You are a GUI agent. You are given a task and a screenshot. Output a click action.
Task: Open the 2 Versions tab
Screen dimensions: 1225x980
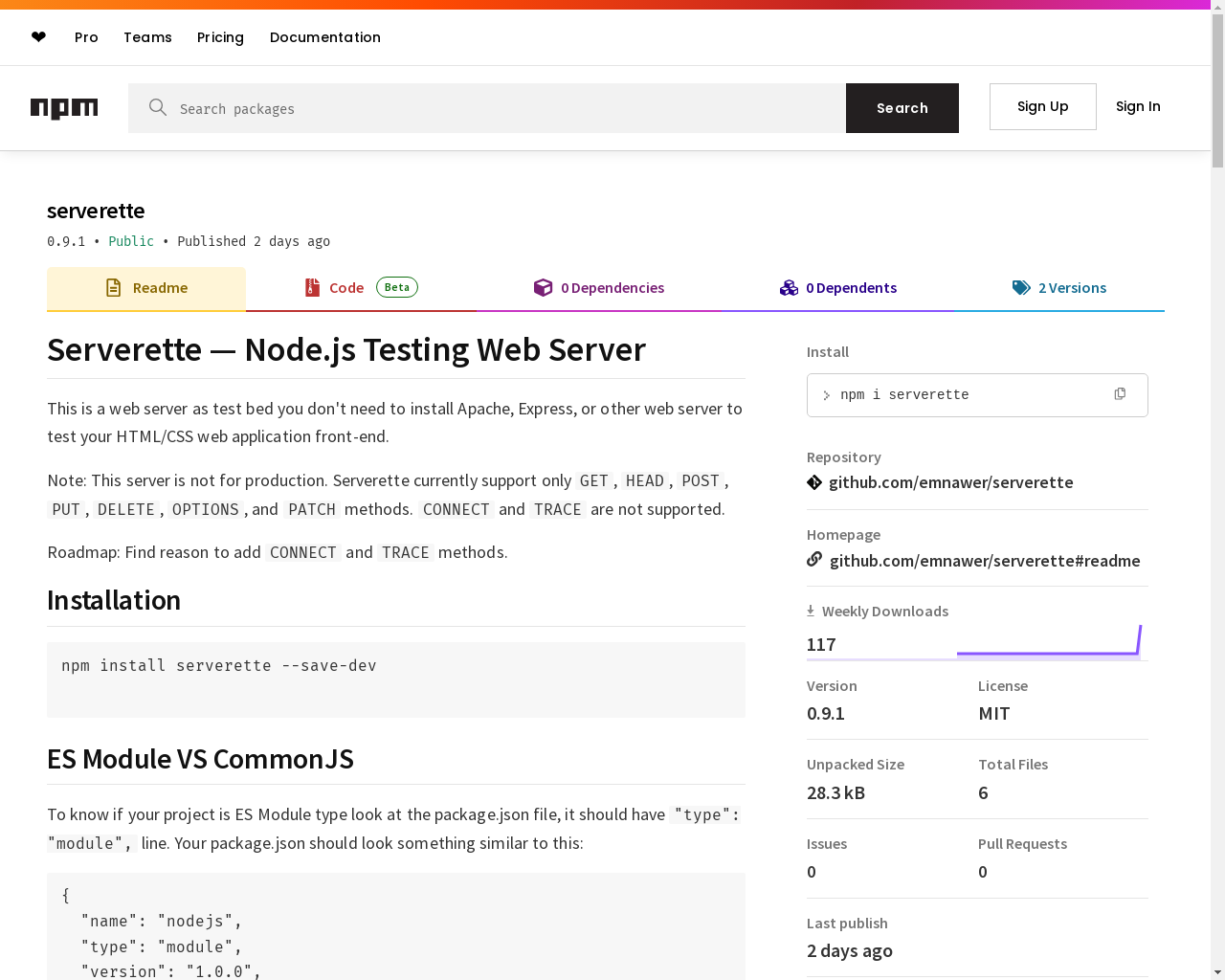[1059, 288]
